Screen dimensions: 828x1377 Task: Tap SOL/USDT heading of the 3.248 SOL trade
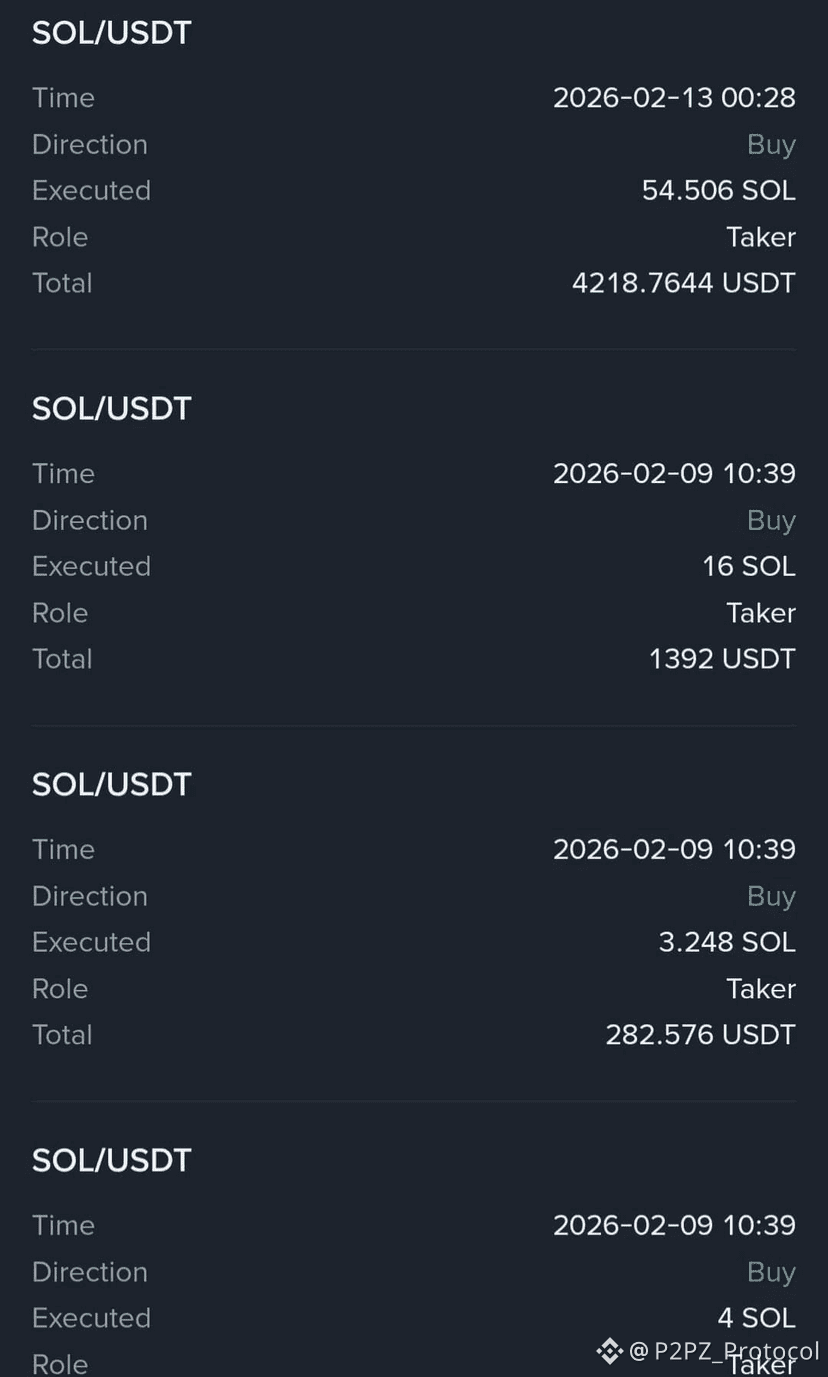[112, 785]
